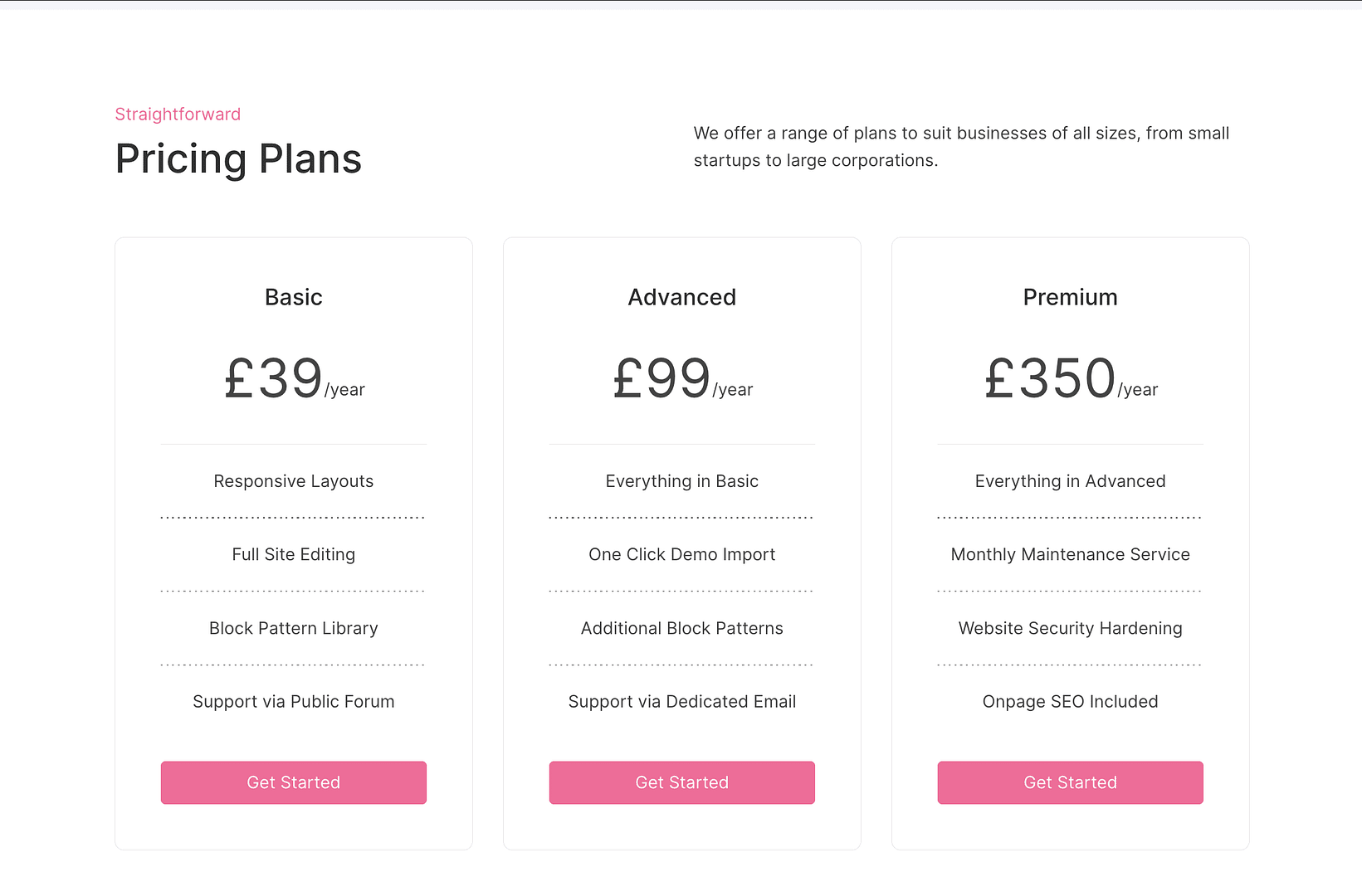This screenshot has height=896, width=1362.
Task: Click Get Started under the Basic plan
Action: click(294, 782)
